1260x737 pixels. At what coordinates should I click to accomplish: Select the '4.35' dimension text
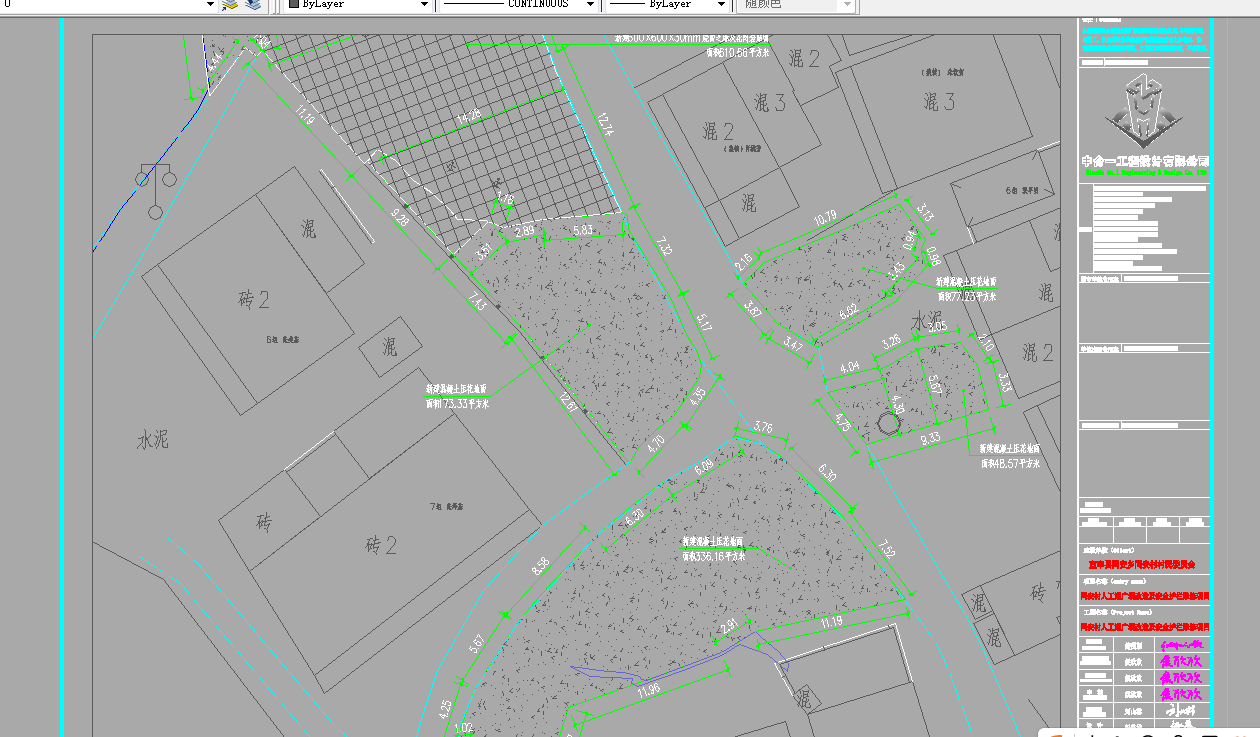[698, 396]
